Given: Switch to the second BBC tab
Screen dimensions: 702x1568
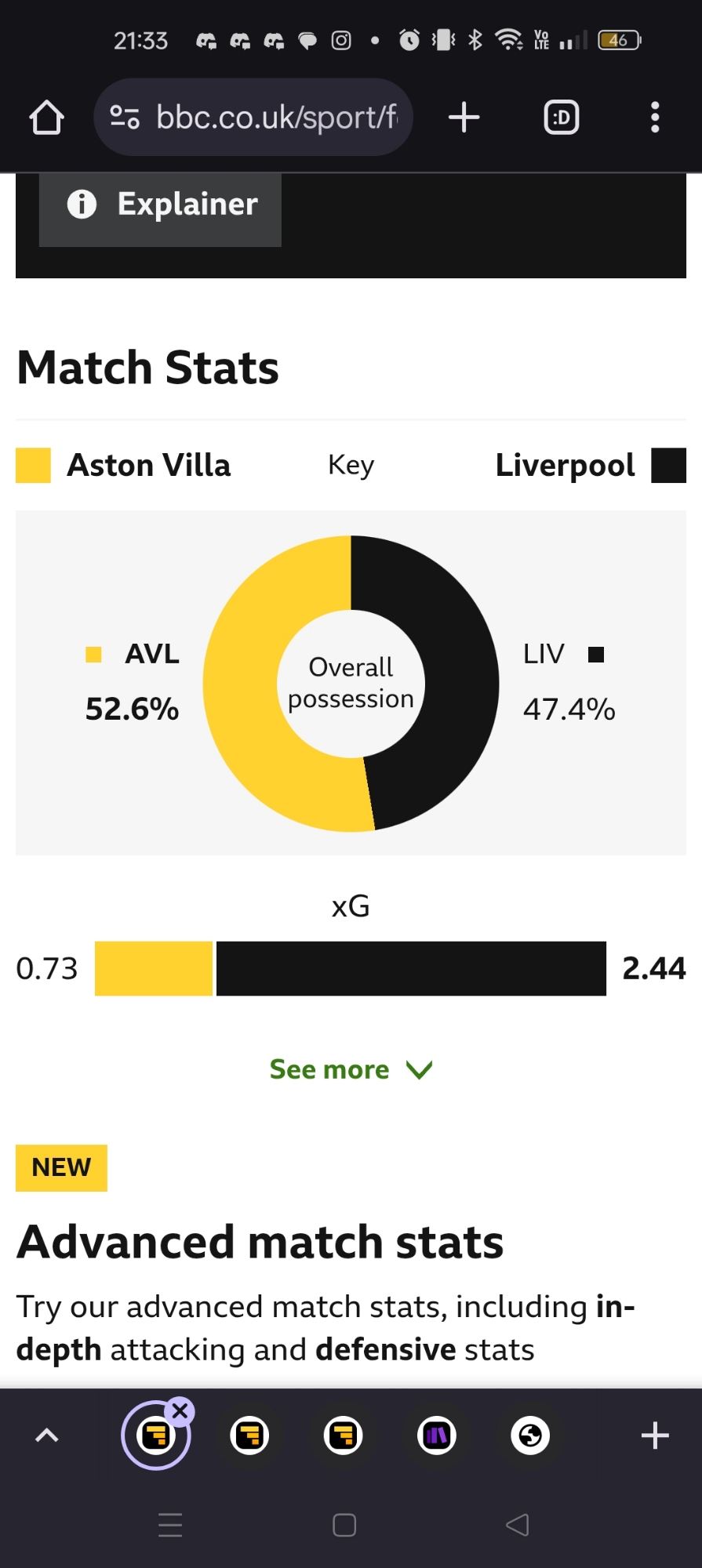Looking at the screenshot, I should point(249,1436).
